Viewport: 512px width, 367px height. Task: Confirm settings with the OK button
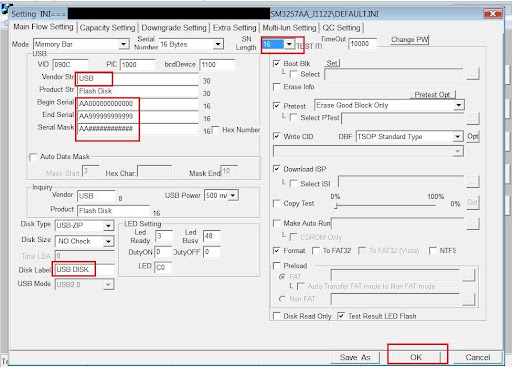[x=416, y=357]
